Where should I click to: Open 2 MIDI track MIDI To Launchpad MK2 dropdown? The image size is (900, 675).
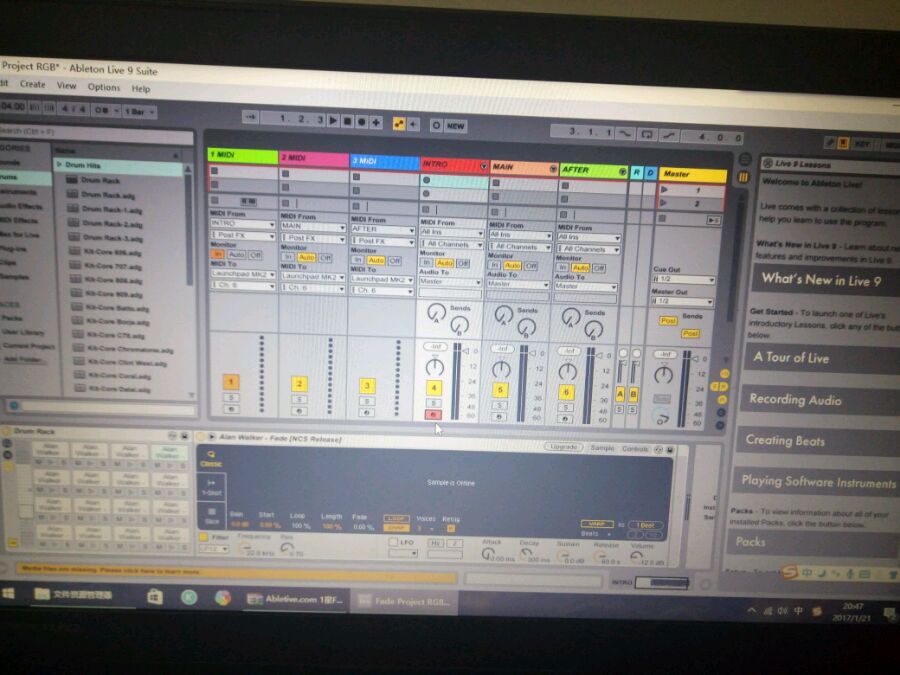click(x=313, y=277)
